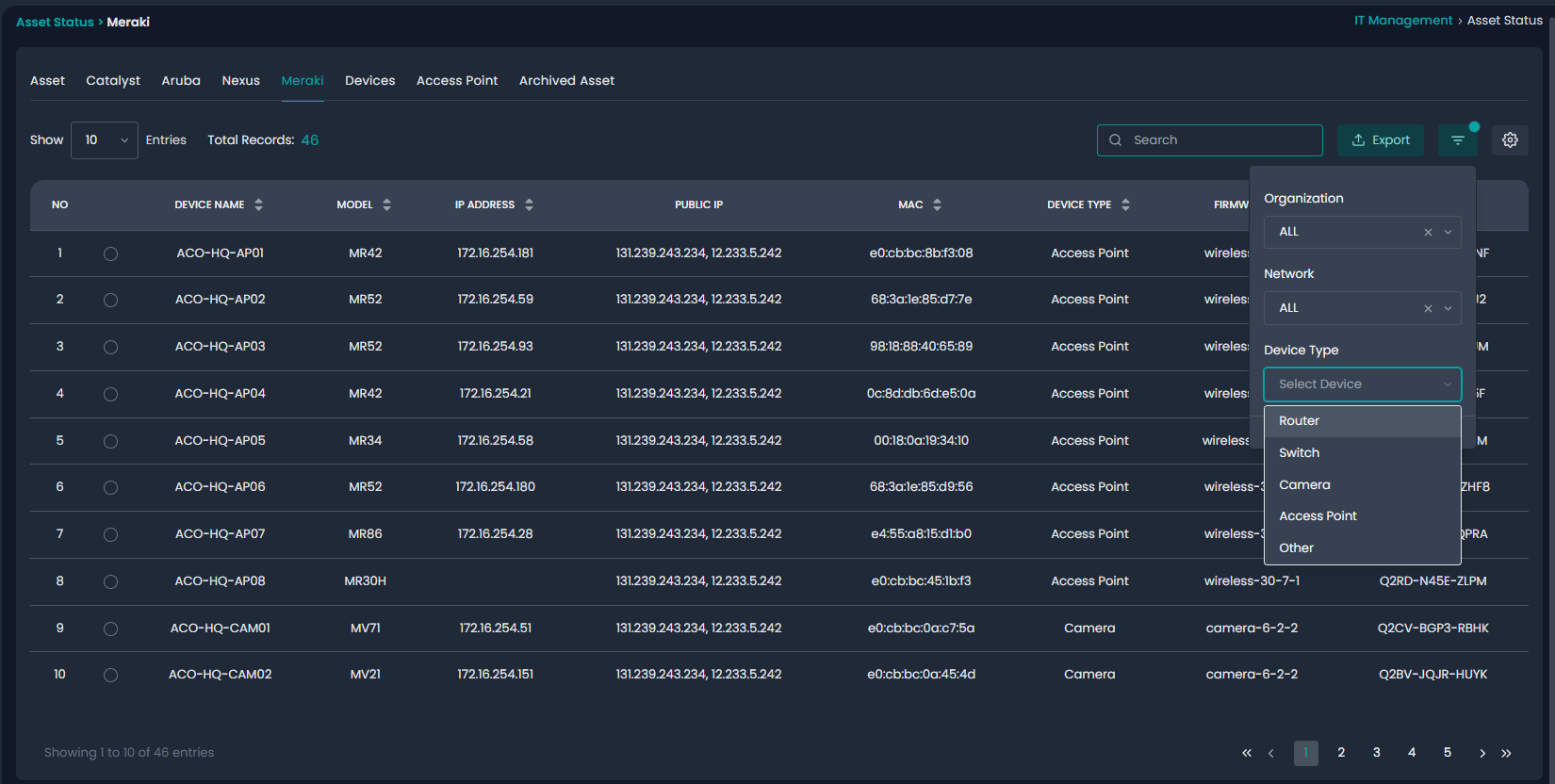Sort by Device Type column arrows
The width and height of the screenshot is (1555, 784).
(1125, 204)
